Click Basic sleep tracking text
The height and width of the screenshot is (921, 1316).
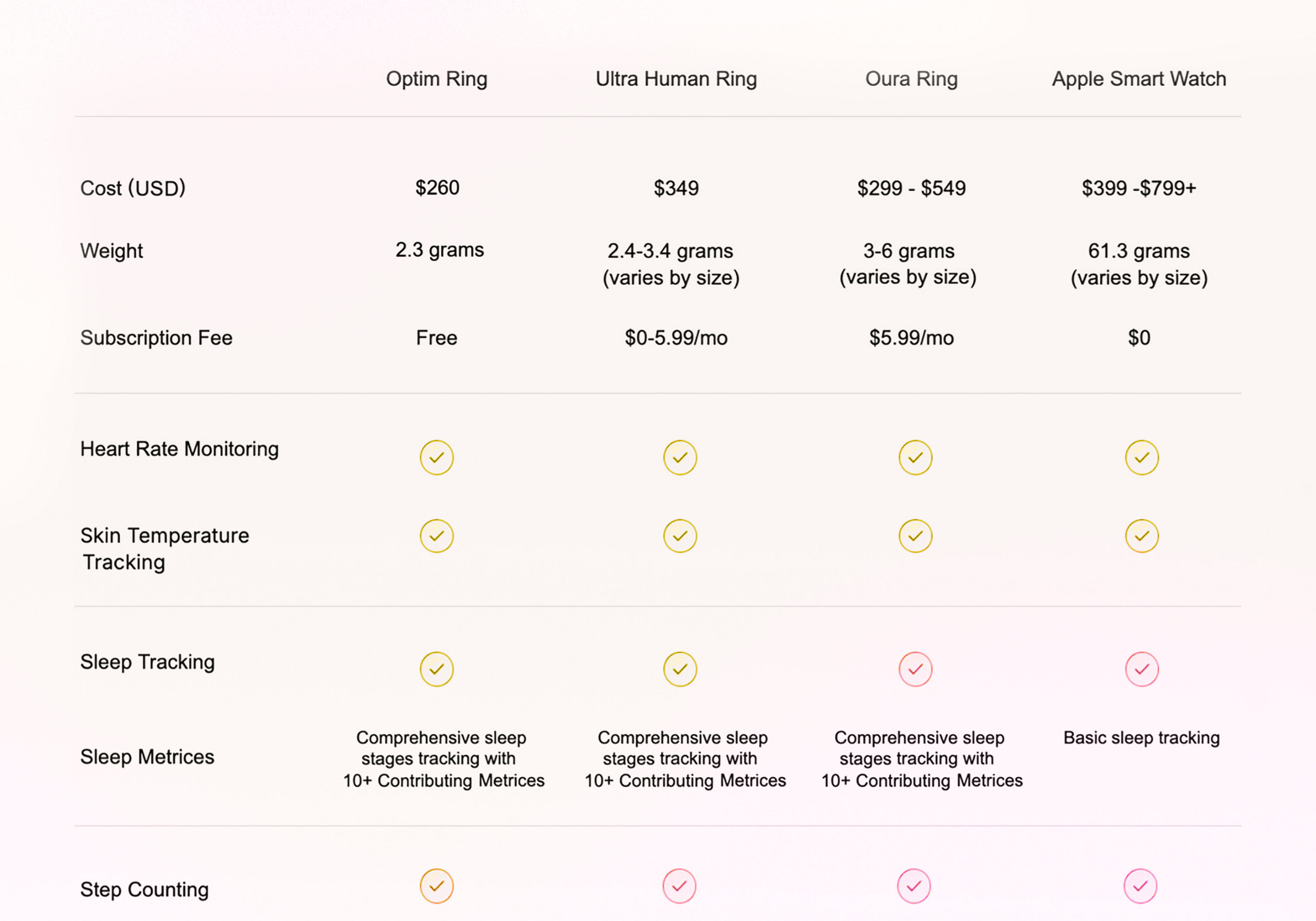1141,737
